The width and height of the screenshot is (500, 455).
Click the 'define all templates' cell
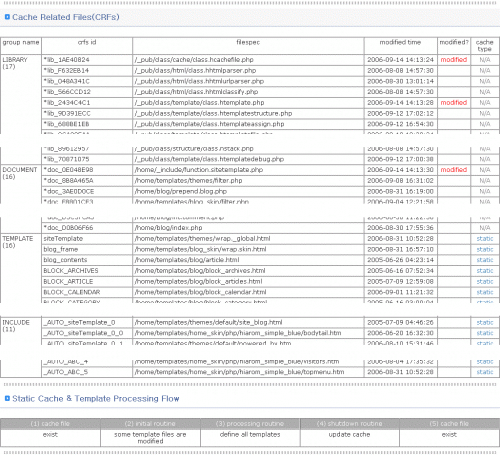[250, 438]
